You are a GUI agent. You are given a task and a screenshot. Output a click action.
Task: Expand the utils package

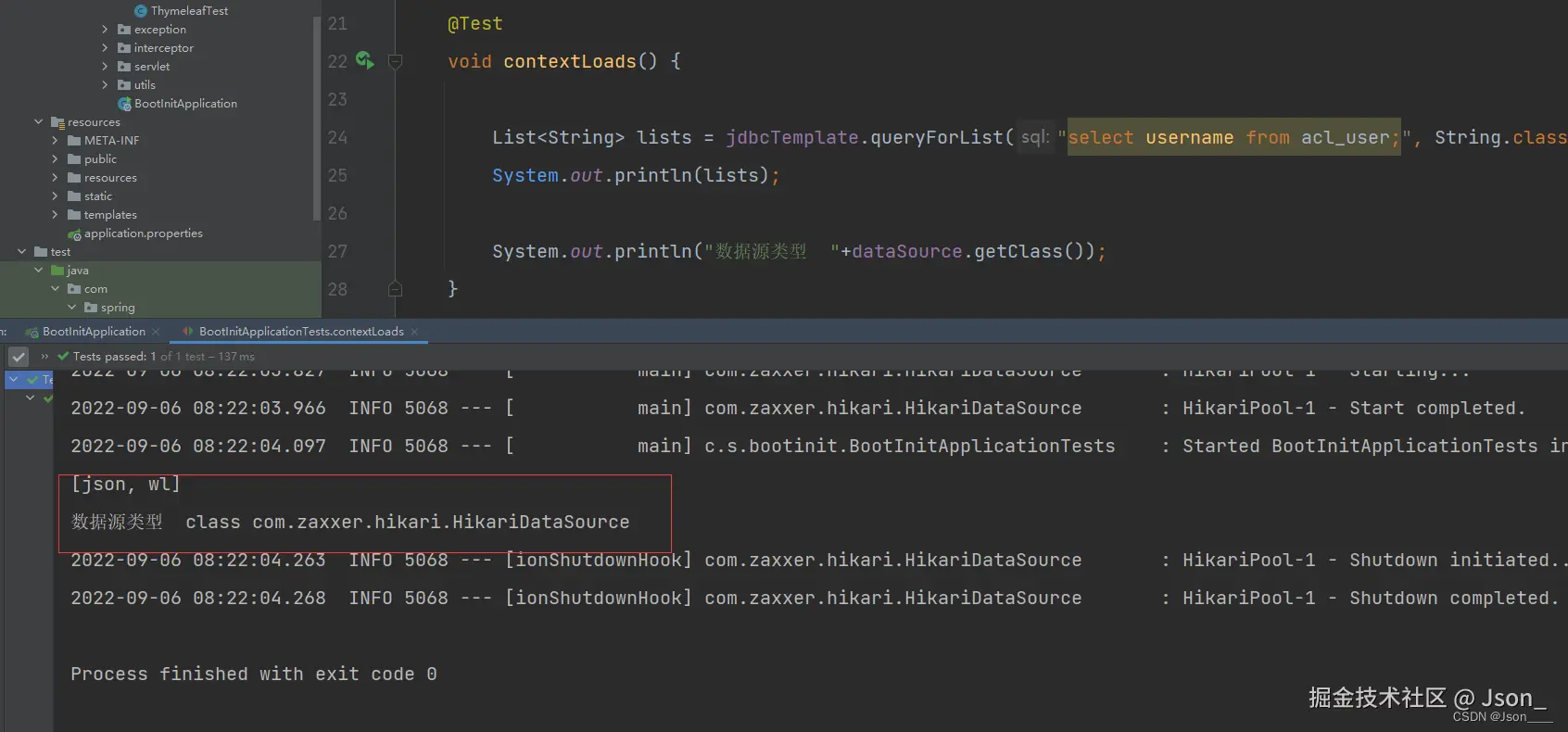[105, 85]
